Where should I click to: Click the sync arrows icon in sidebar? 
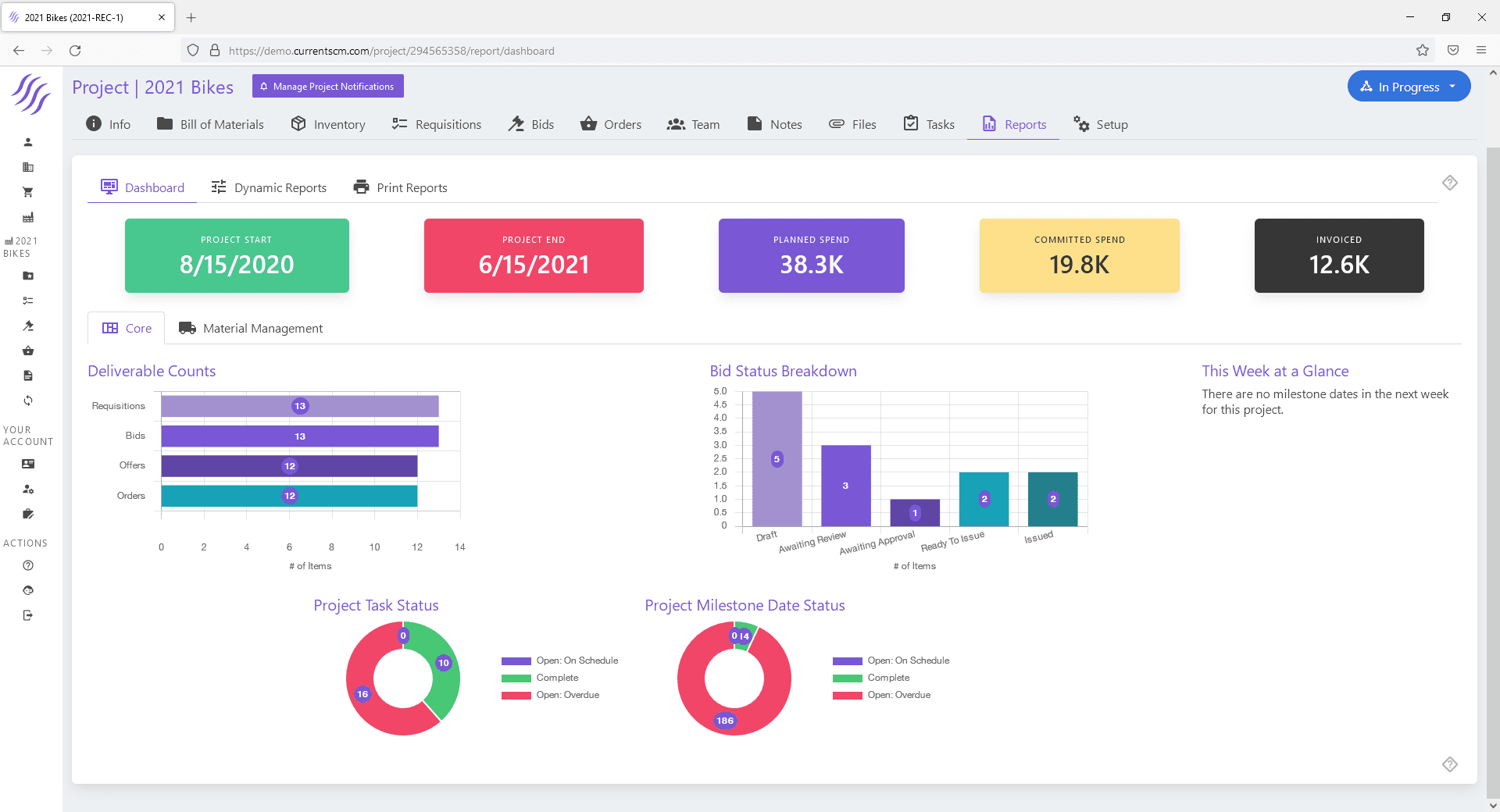(28, 401)
